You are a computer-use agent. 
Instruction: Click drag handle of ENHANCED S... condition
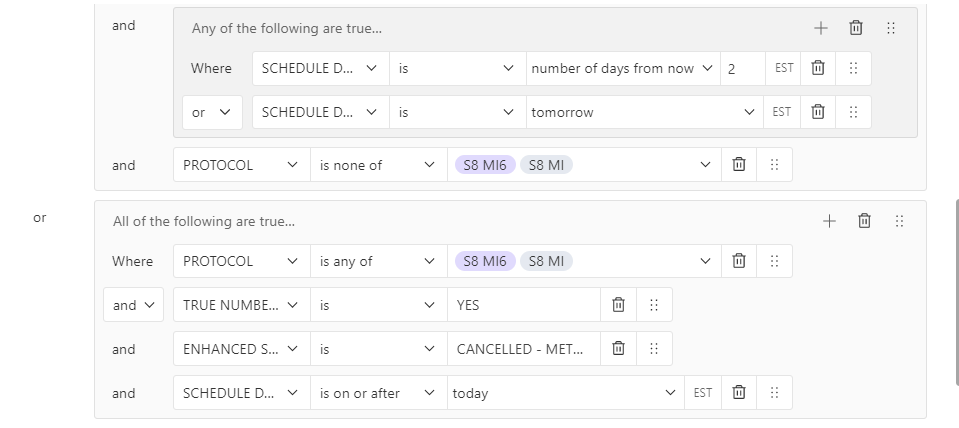click(654, 349)
